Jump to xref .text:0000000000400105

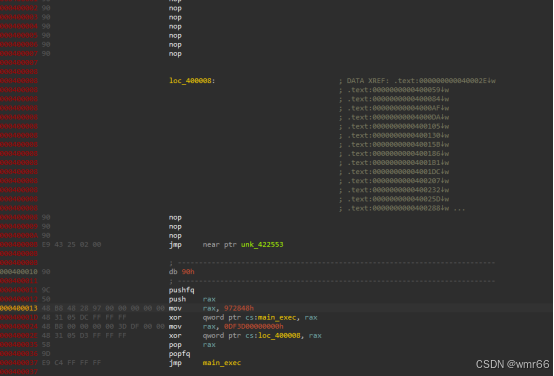pos(398,127)
